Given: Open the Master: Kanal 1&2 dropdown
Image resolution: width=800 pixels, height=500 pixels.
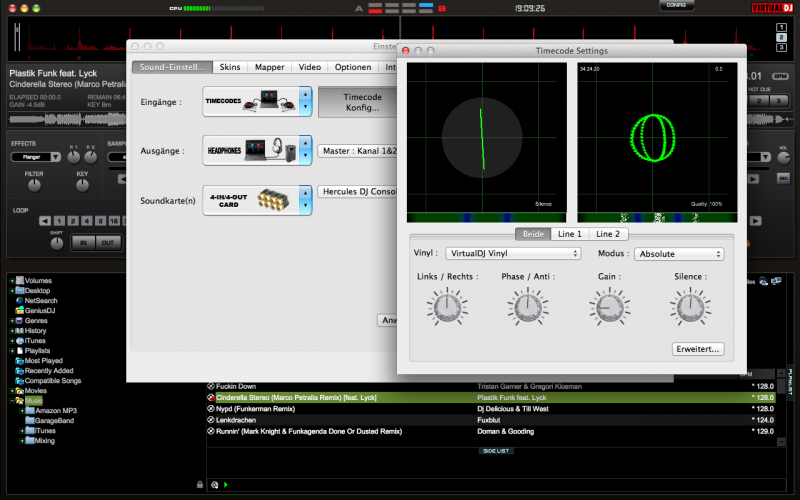Looking at the screenshot, I should (x=357, y=151).
